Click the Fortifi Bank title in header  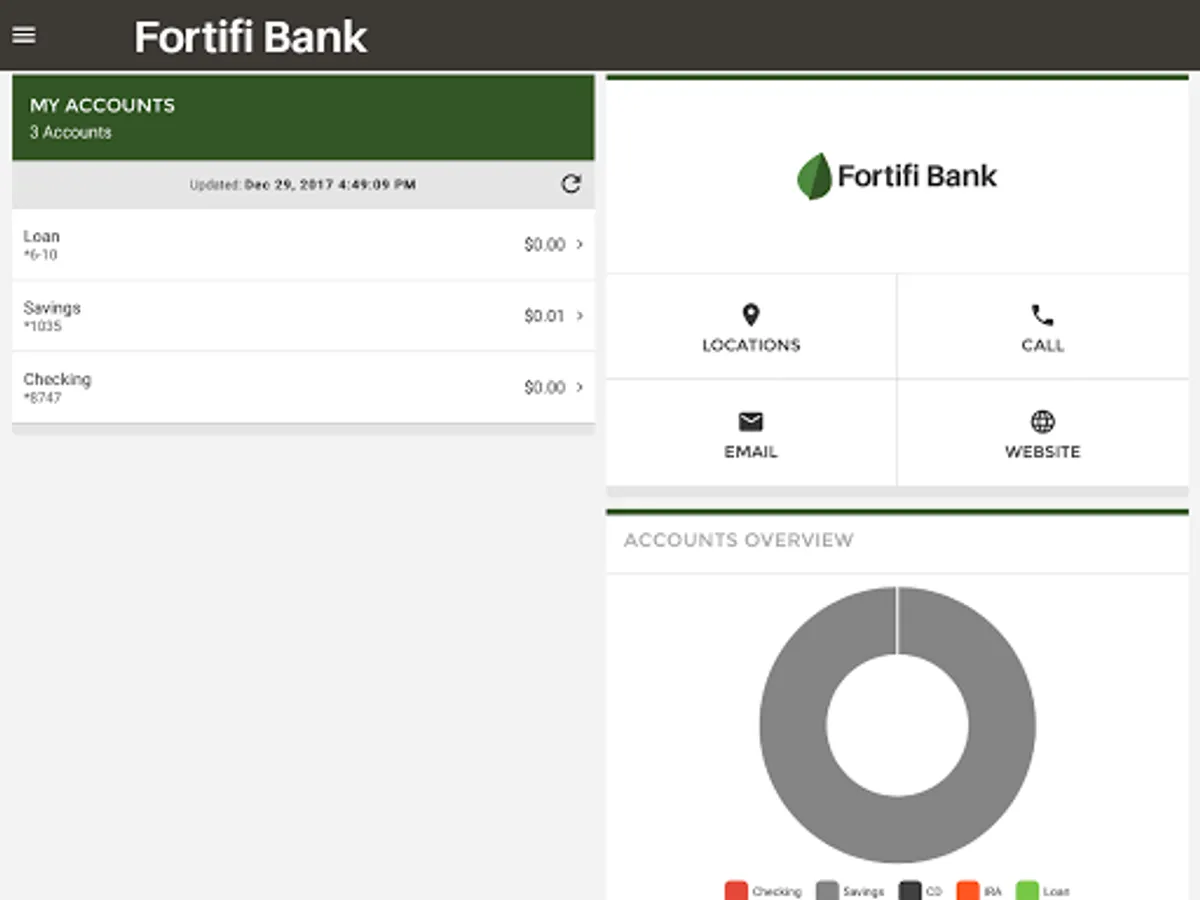(250, 37)
